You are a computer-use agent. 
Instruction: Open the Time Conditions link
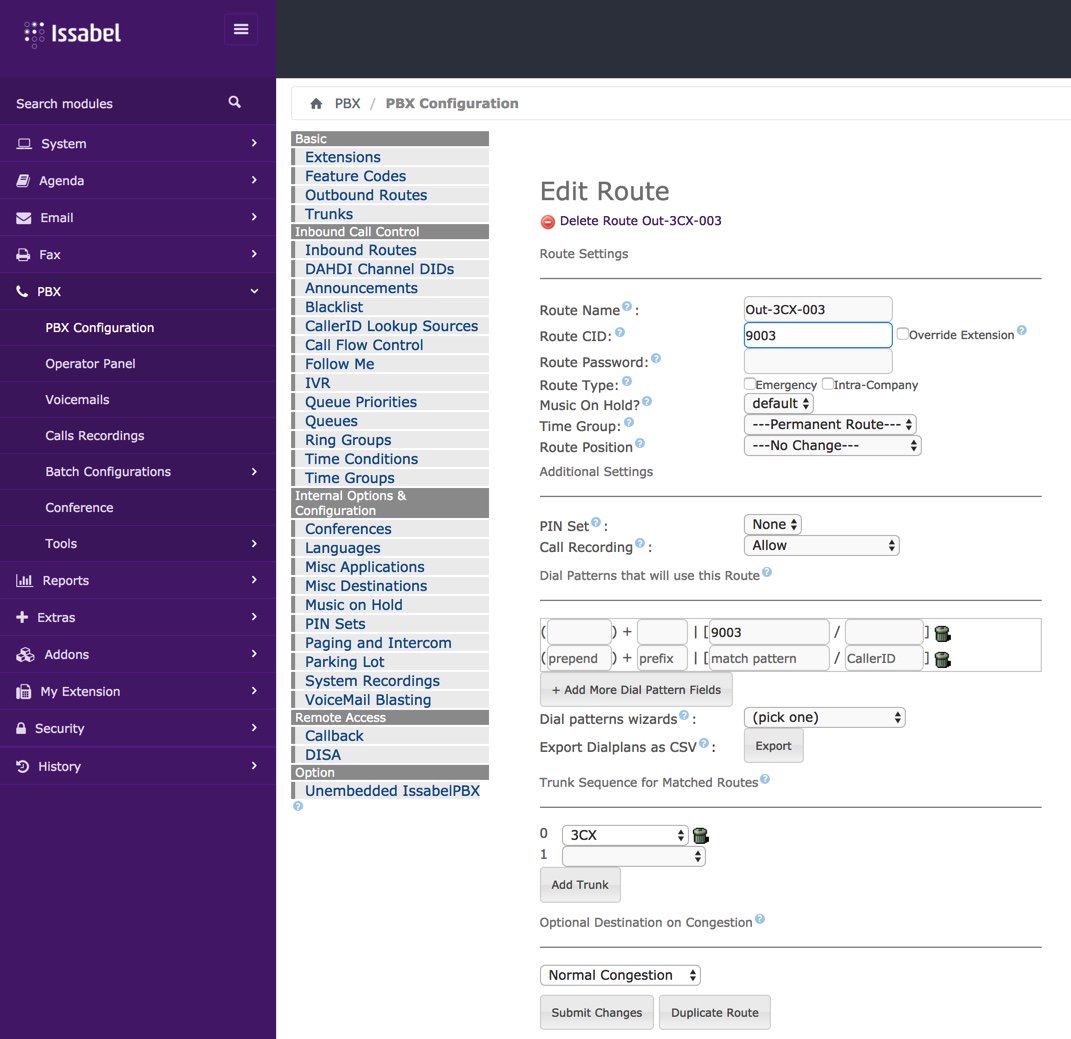point(361,460)
